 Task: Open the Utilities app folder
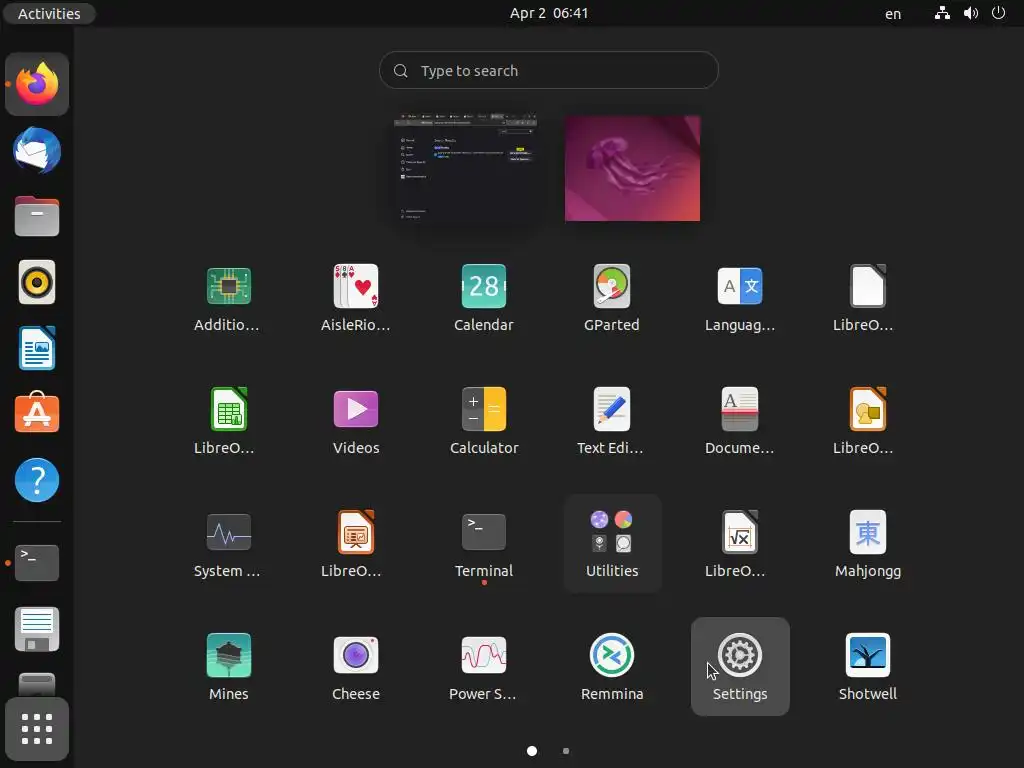click(x=612, y=543)
